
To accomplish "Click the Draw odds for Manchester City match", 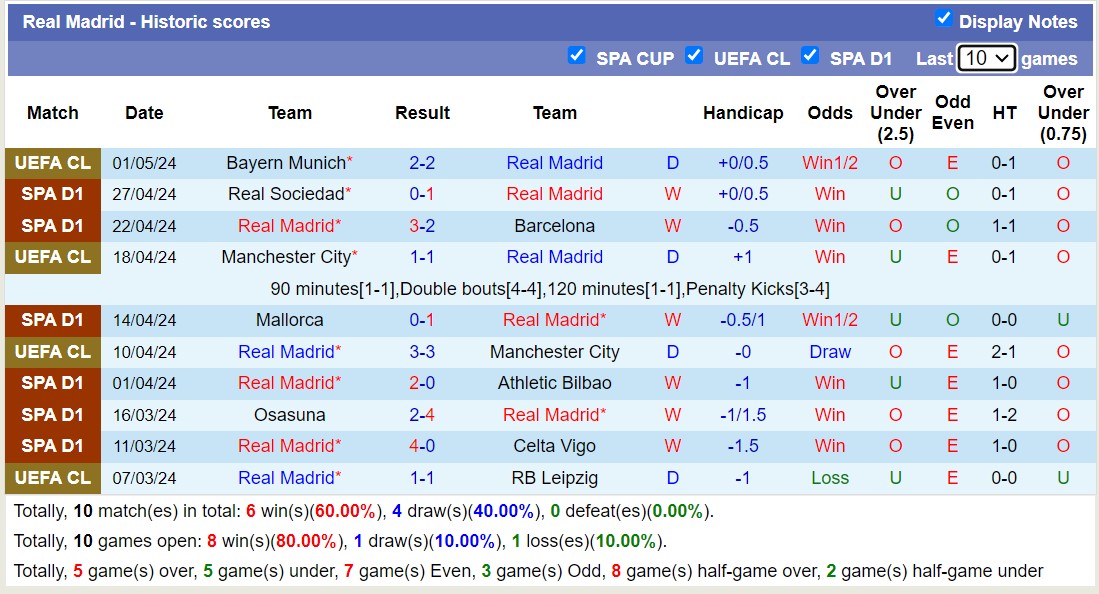I will tap(830, 351).
